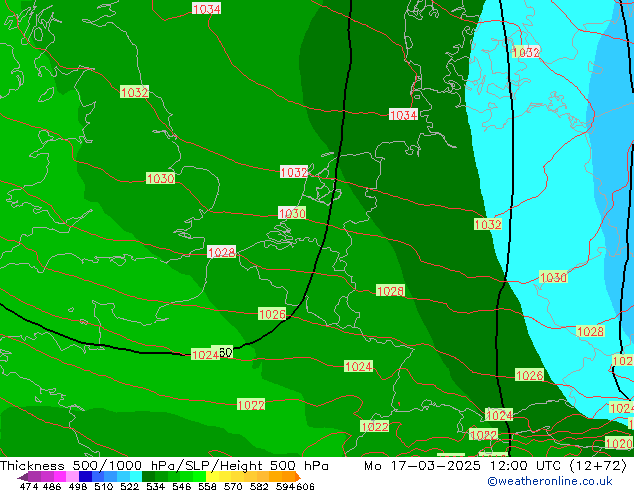Click the legend value 486
Image resolution: width=634 pixels, height=490 pixels.
(52, 486)
